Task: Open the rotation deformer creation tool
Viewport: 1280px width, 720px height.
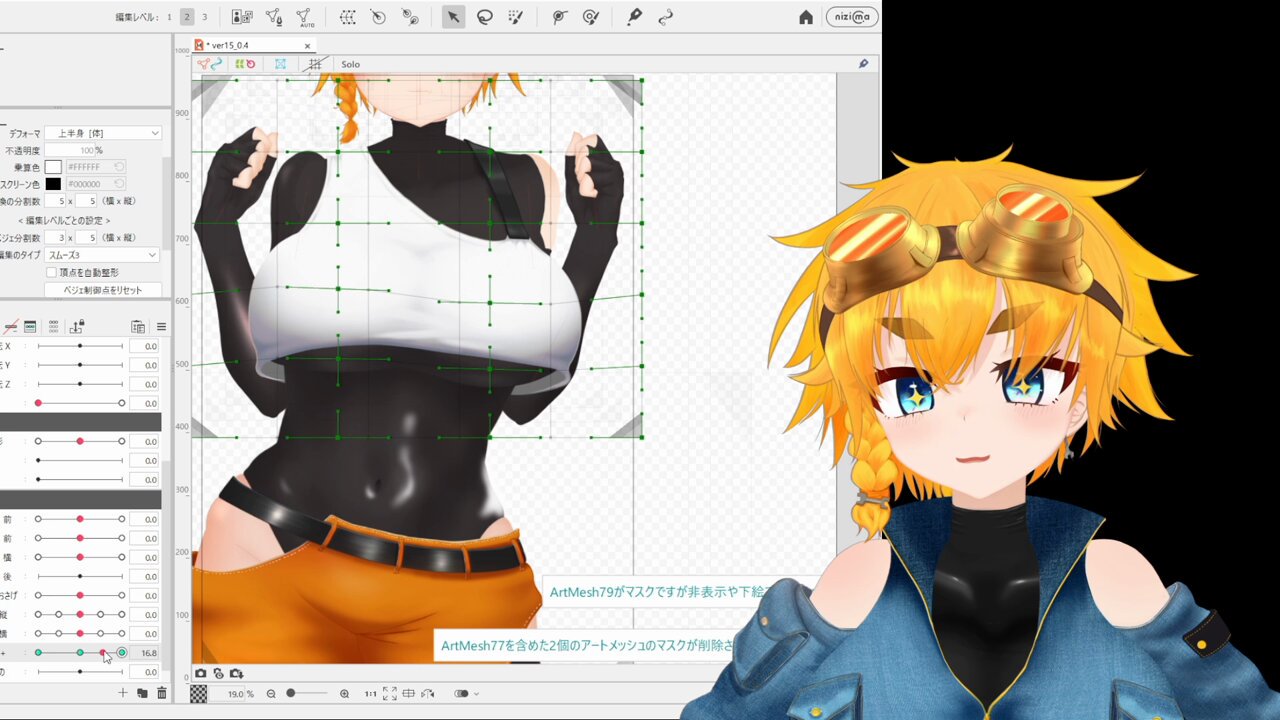Action: pos(409,17)
